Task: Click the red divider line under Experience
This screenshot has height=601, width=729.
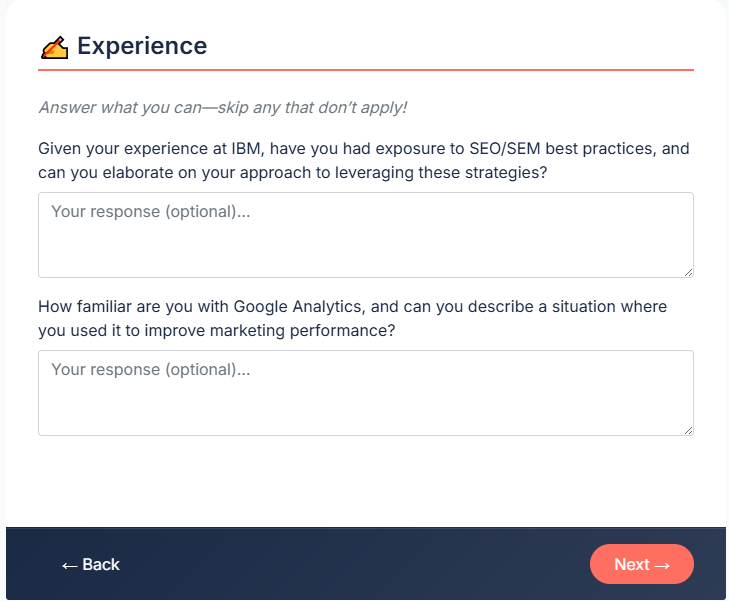Action: (365, 70)
